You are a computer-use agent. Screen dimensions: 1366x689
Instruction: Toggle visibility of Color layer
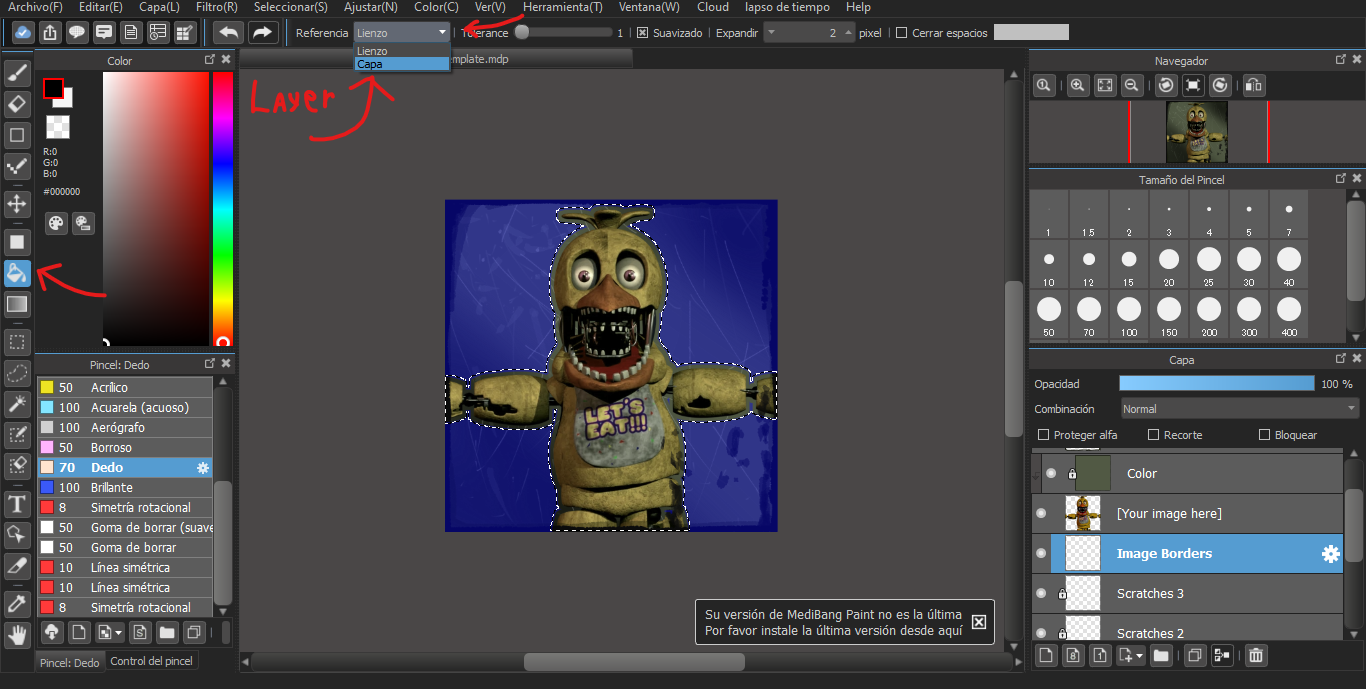pyautogui.click(x=1050, y=473)
